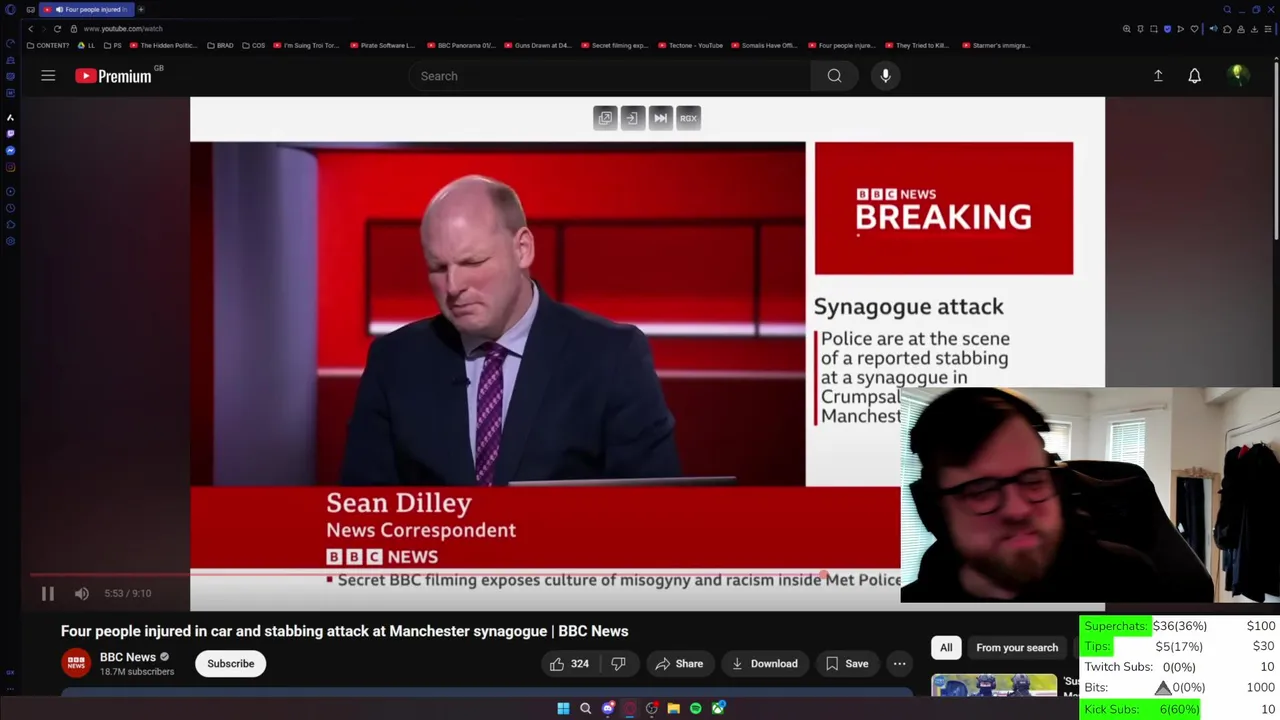The image size is (1280, 720).
Task: Select the From your search chip
Action: pos(1017,648)
